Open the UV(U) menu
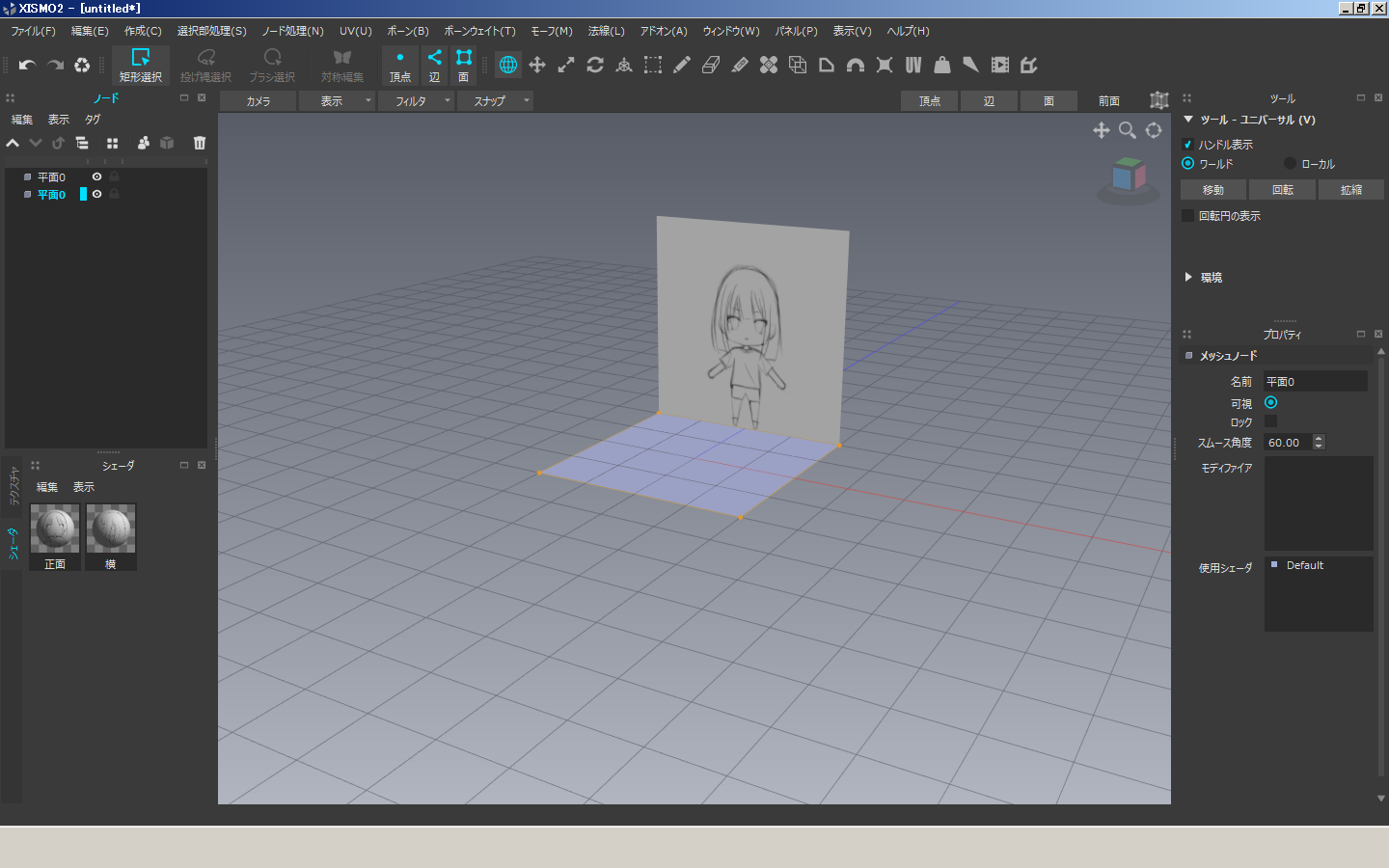This screenshot has width=1389, height=868. click(x=356, y=31)
